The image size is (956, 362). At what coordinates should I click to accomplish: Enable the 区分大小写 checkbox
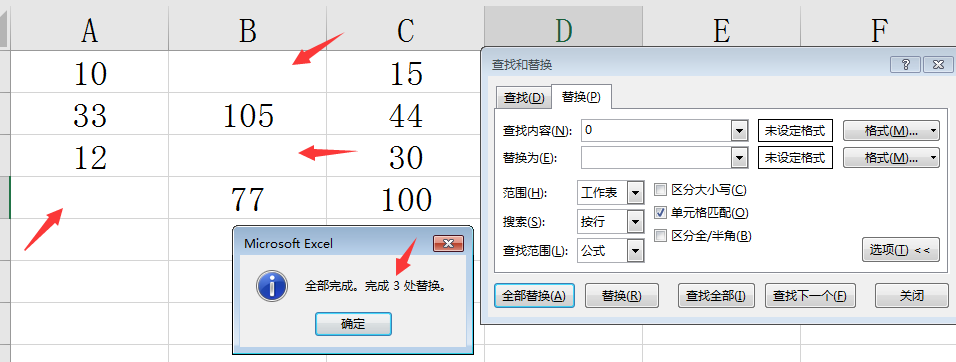coord(660,190)
